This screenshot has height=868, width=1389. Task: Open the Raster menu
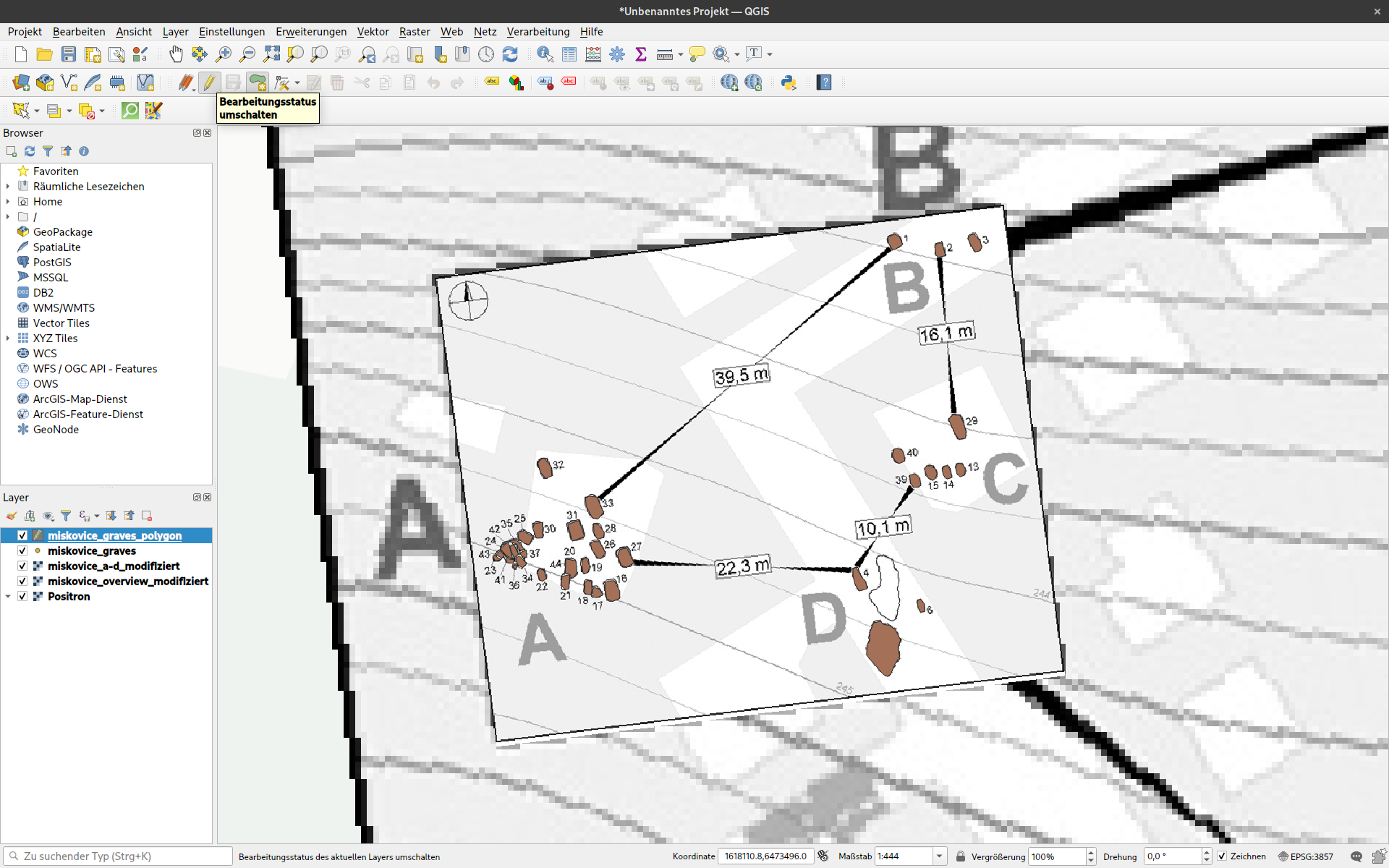click(x=415, y=32)
